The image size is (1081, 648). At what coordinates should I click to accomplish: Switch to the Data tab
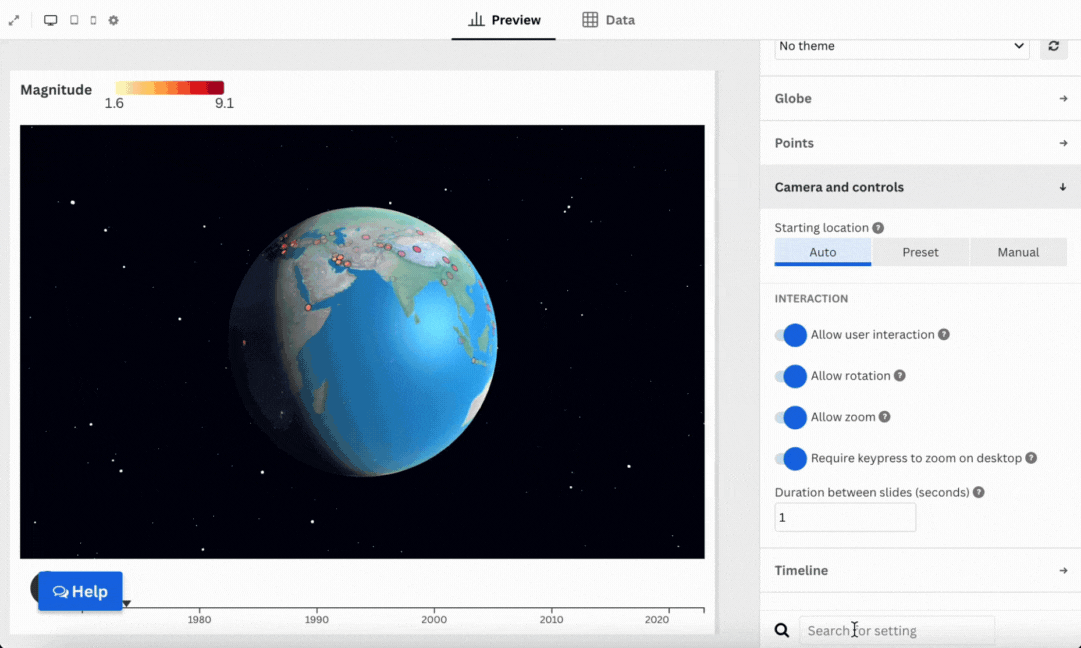pyautogui.click(x=608, y=20)
